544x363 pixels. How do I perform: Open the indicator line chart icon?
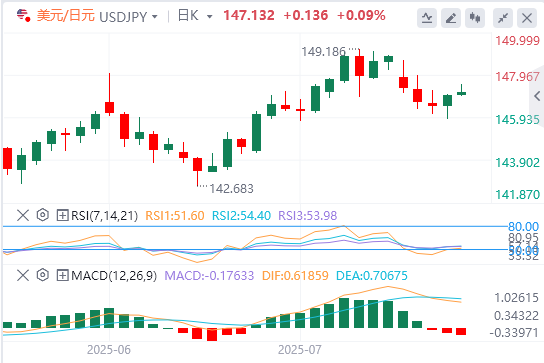point(427,18)
